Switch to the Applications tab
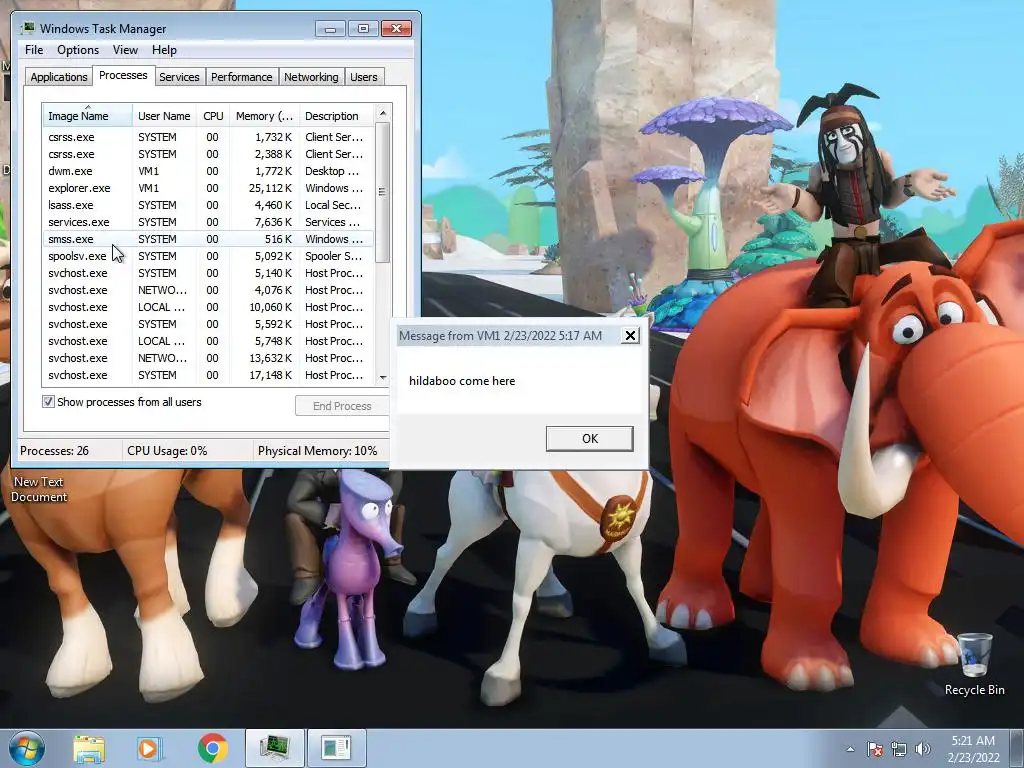This screenshot has height=768, width=1024. 59,77
